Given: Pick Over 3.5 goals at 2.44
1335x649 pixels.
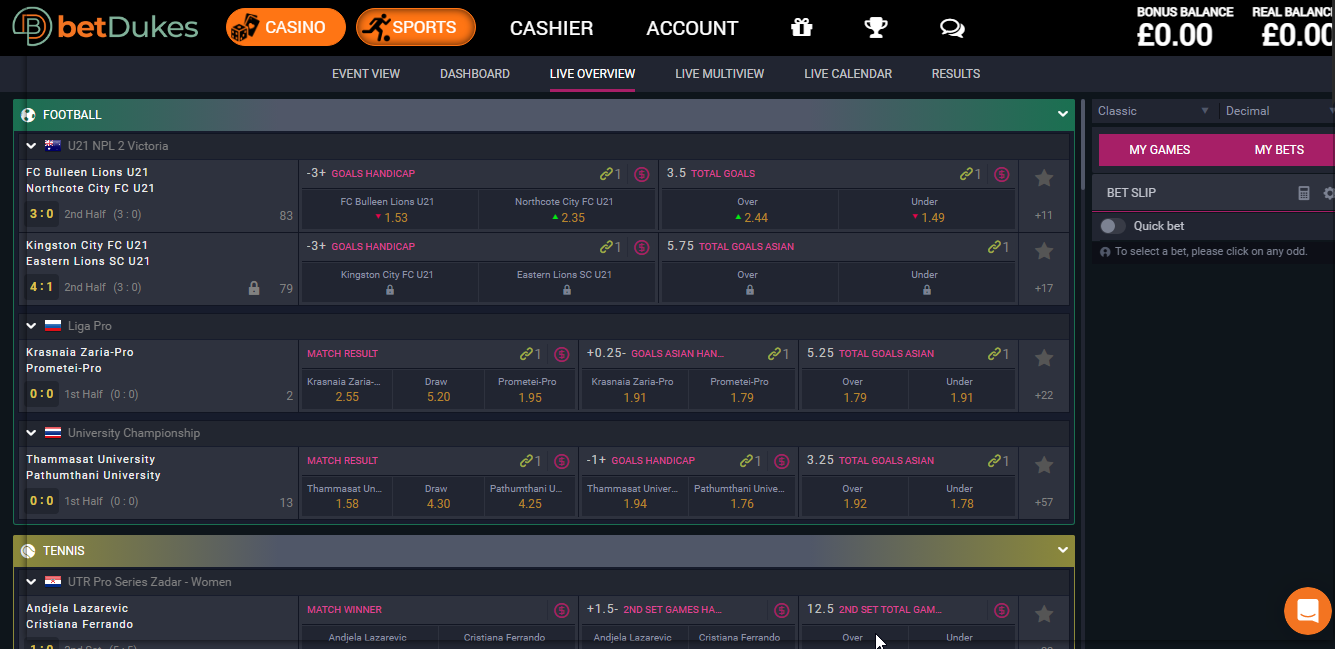Looking at the screenshot, I should (748, 210).
